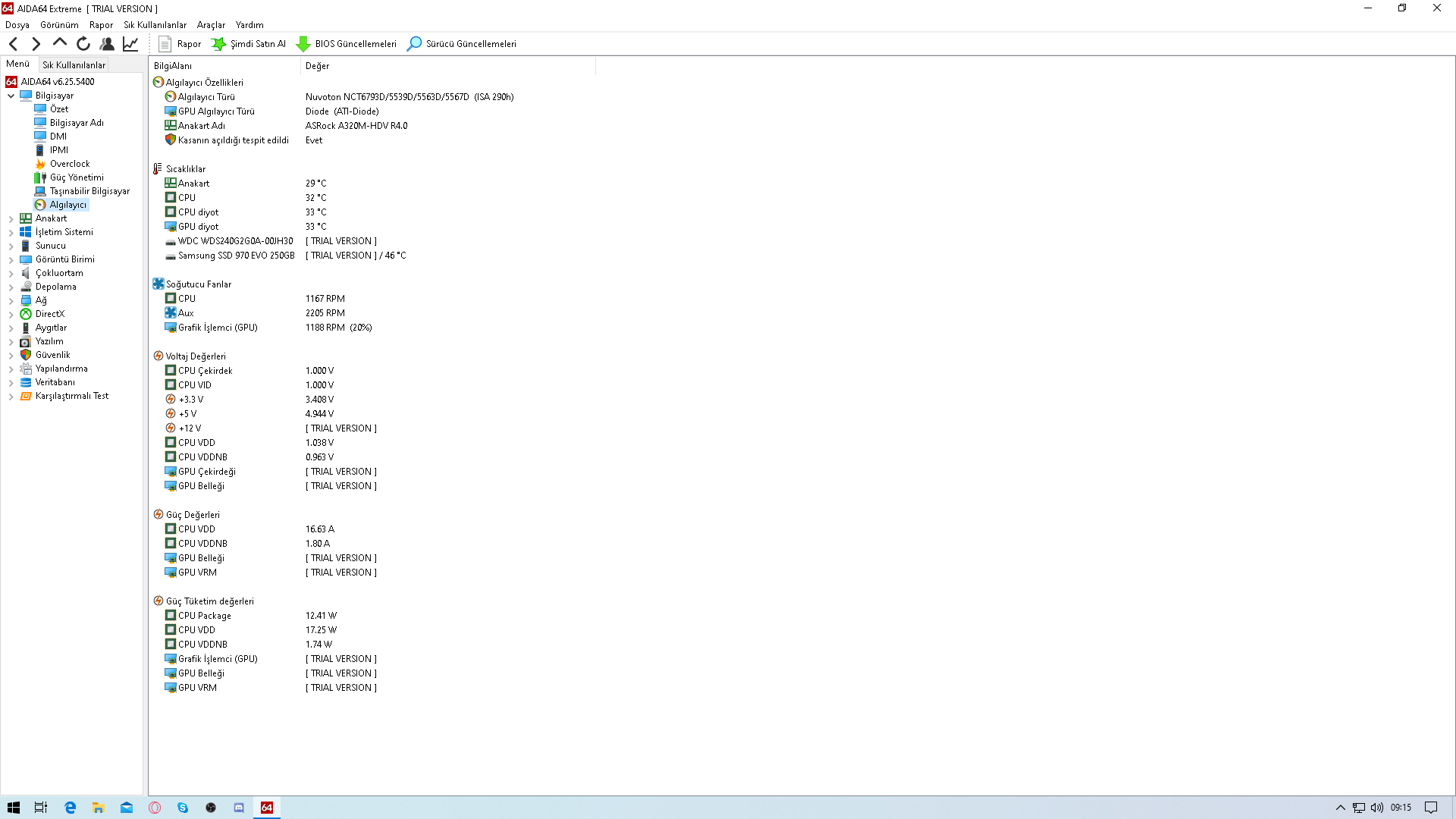Refresh the sensor readings
The image size is (1456, 819).
click(83, 44)
